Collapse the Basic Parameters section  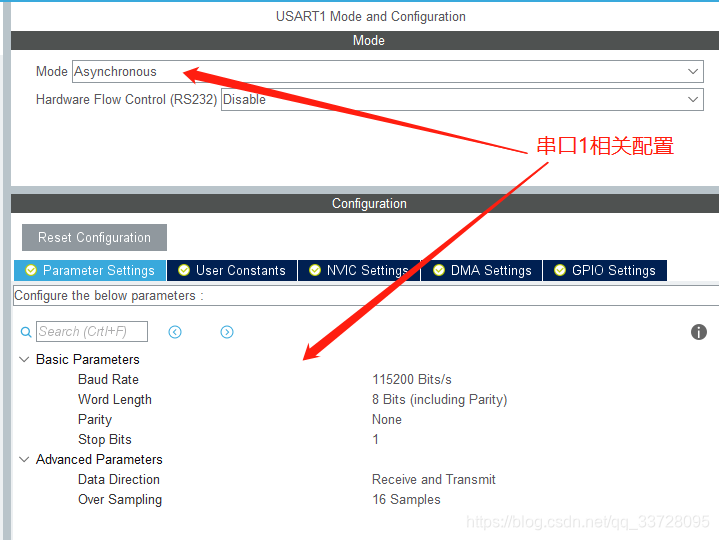[x=24, y=359]
